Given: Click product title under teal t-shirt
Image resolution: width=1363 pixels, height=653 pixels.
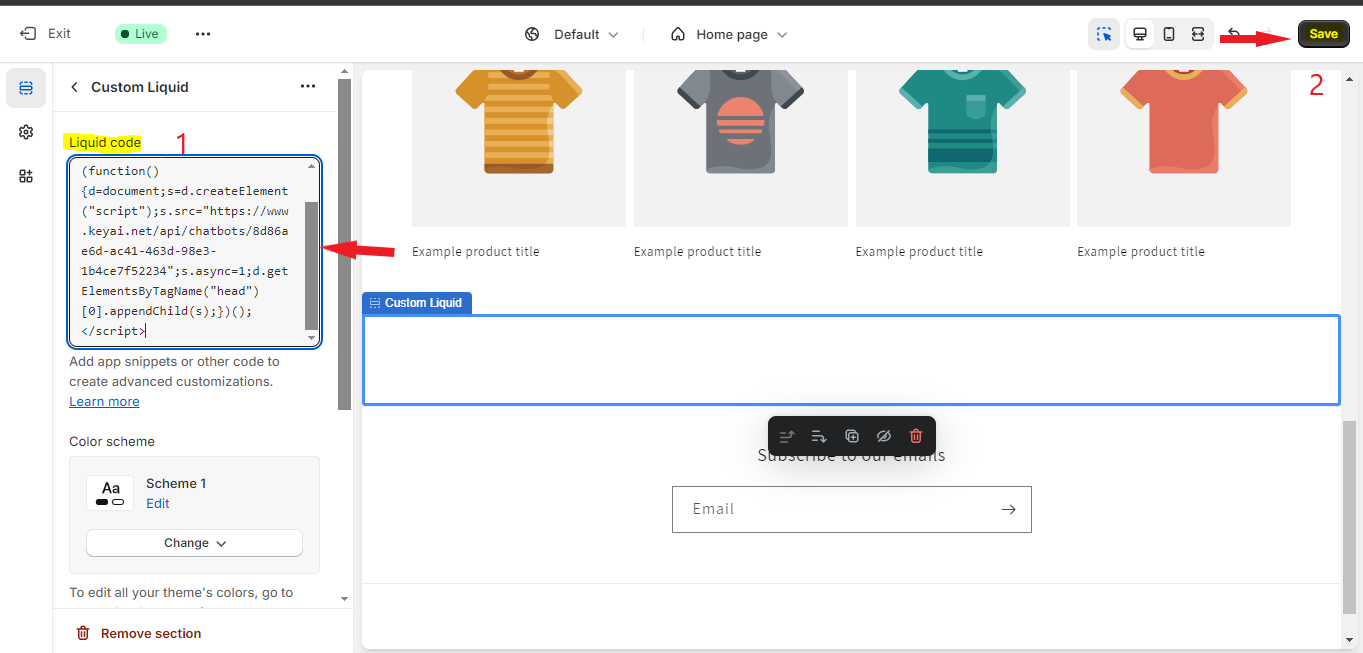Looking at the screenshot, I should (919, 252).
